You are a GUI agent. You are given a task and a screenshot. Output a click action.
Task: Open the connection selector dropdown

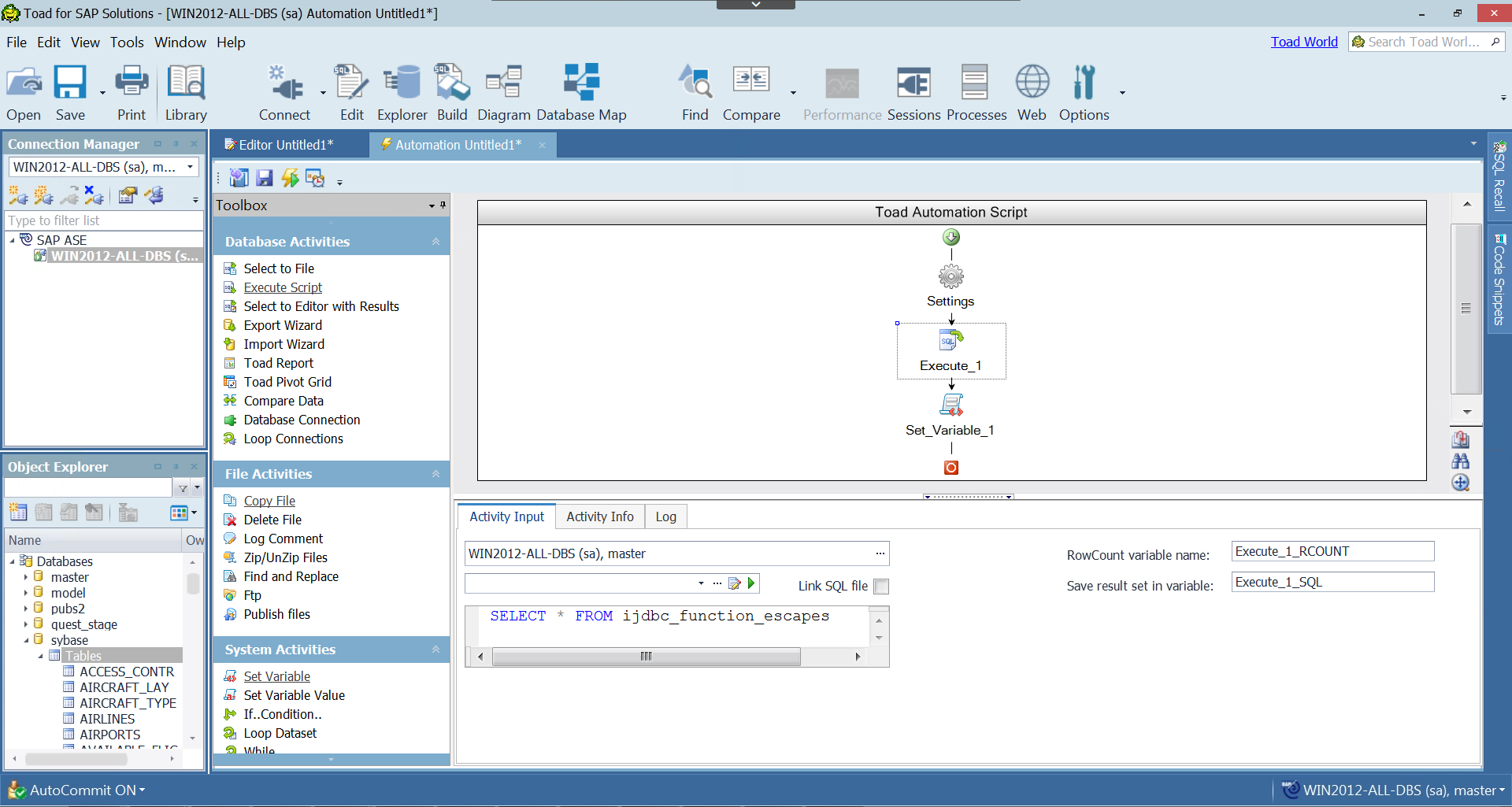coord(190,167)
